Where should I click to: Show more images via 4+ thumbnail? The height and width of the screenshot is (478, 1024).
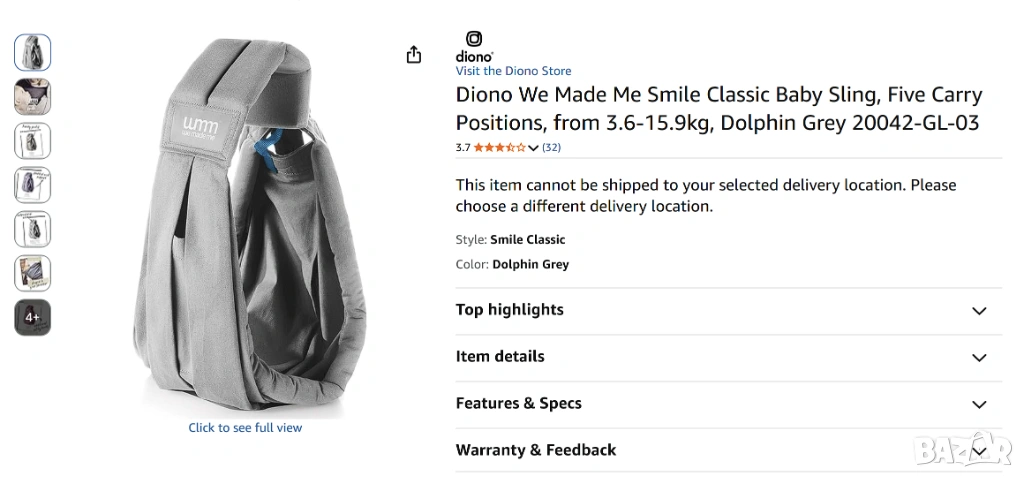(x=33, y=317)
